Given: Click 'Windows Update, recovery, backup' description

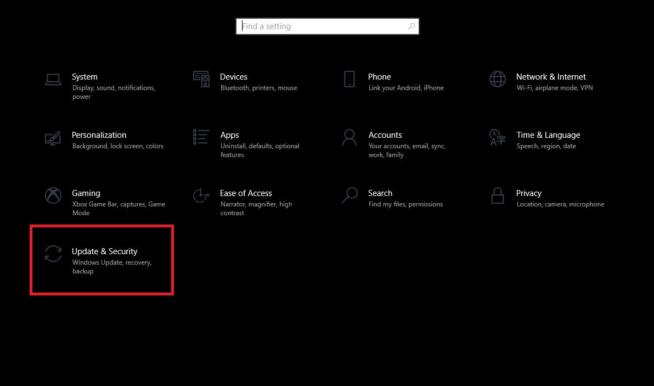Looking at the screenshot, I should (x=112, y=267).
